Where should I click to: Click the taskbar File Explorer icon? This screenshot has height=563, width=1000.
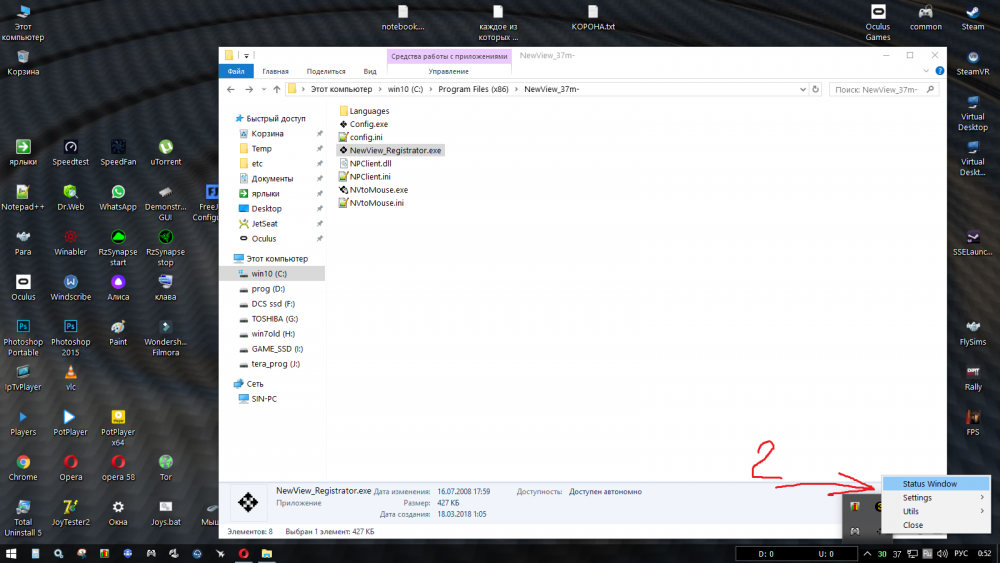267,553
